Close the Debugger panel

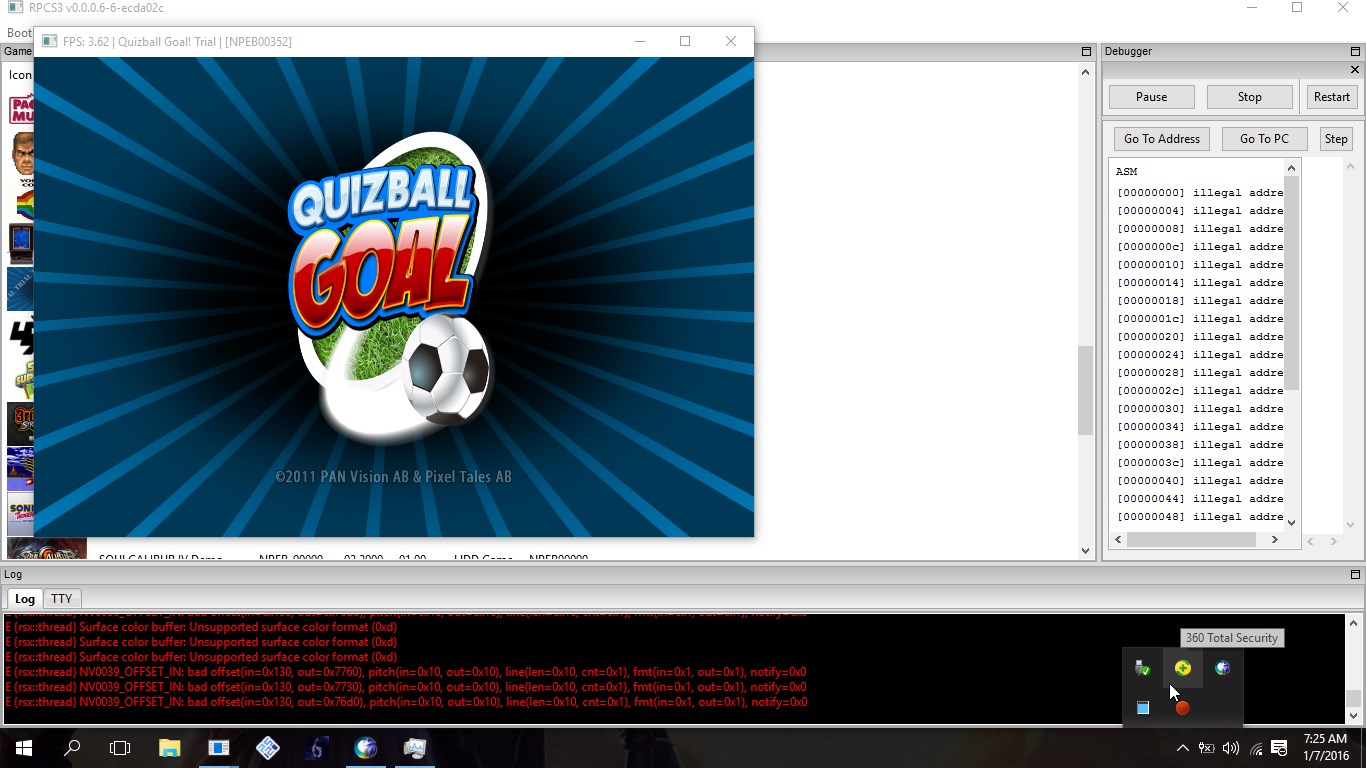[x=1355, y=70]
